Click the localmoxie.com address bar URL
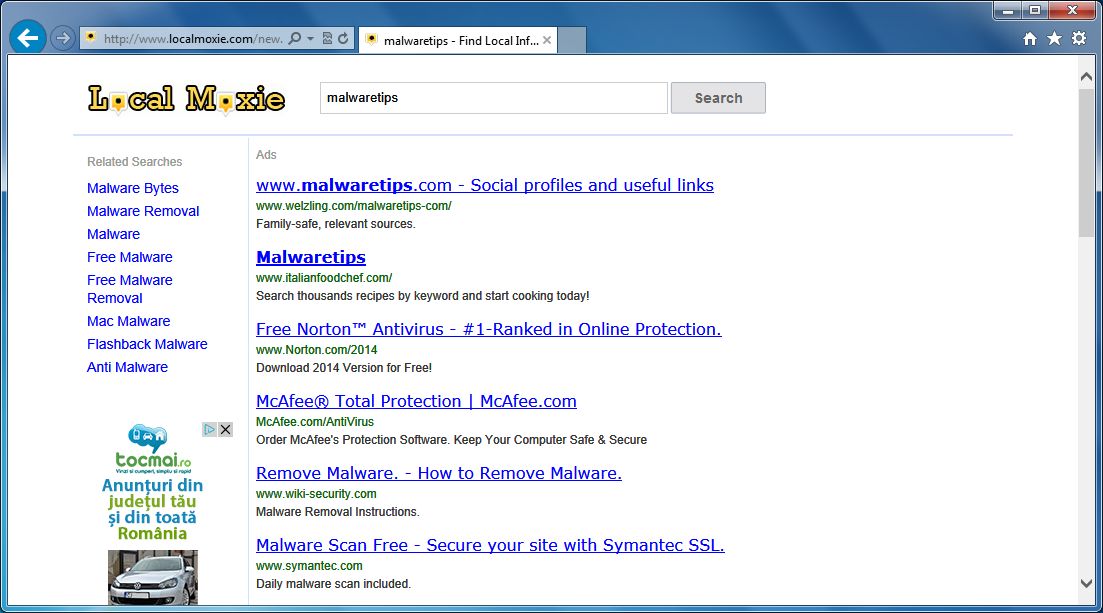This screenshot has height=613, width=1103. point(193,39)
